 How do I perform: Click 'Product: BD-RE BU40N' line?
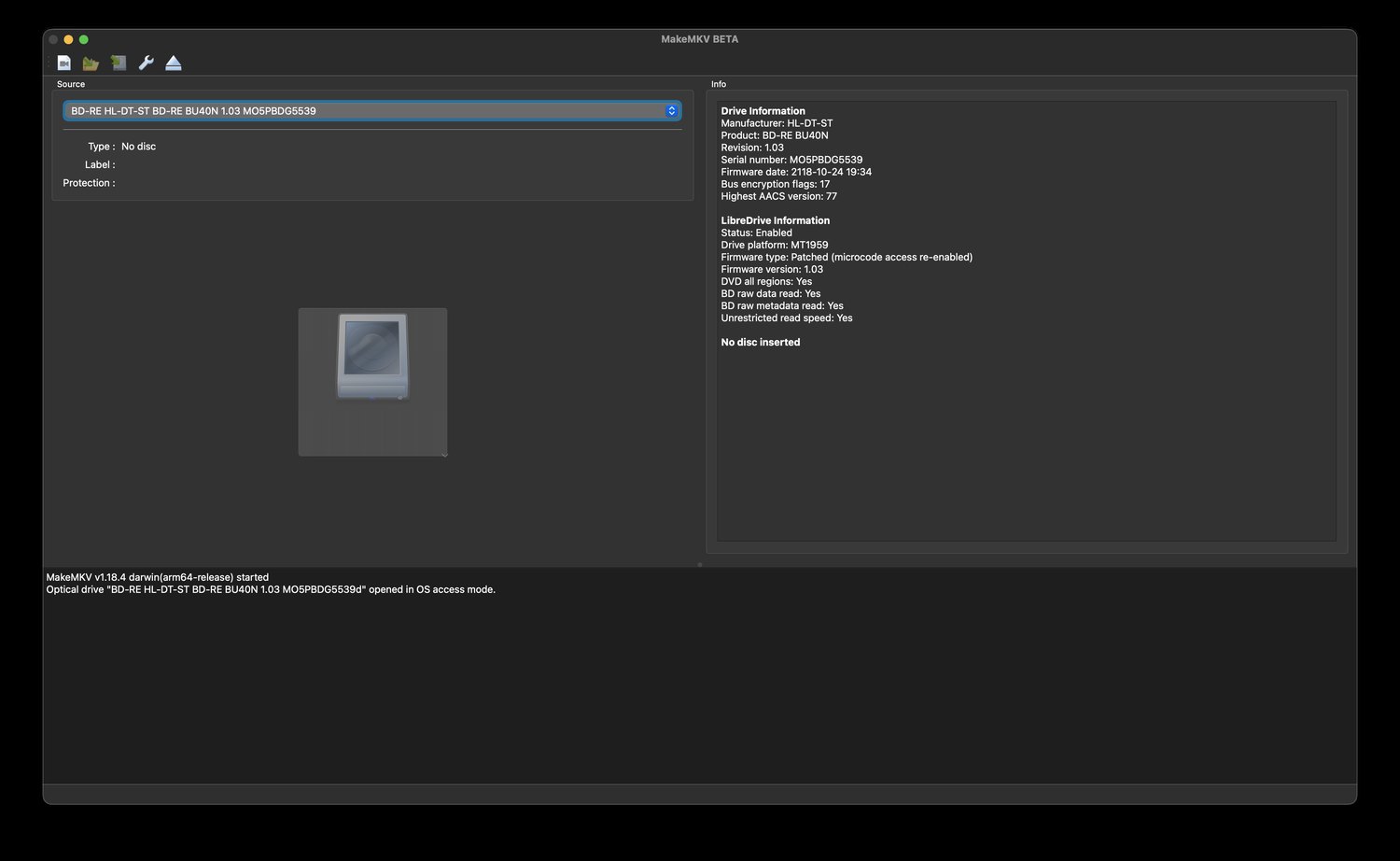click(774, 135)
